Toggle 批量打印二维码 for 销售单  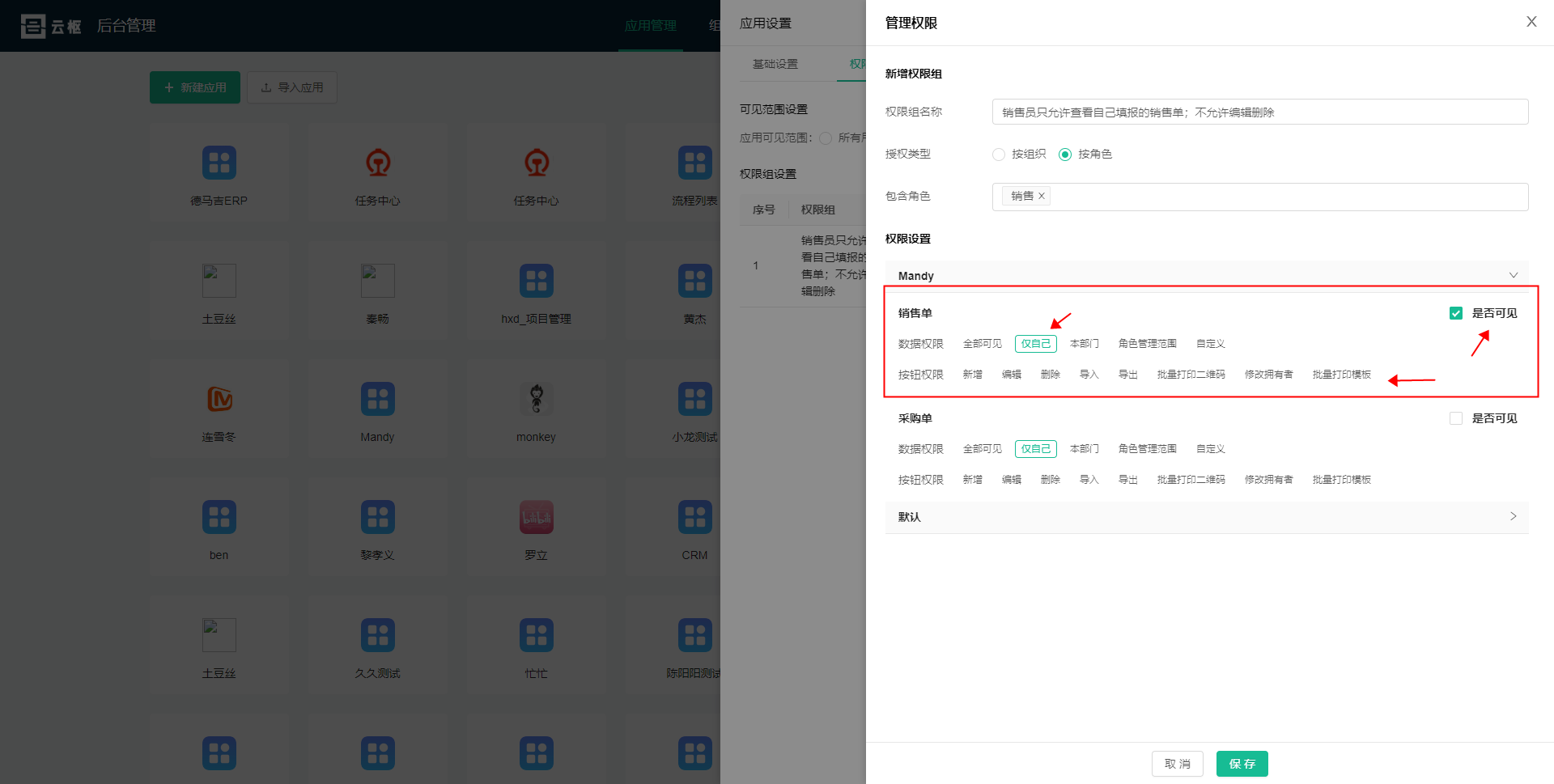click(1191, 375)
